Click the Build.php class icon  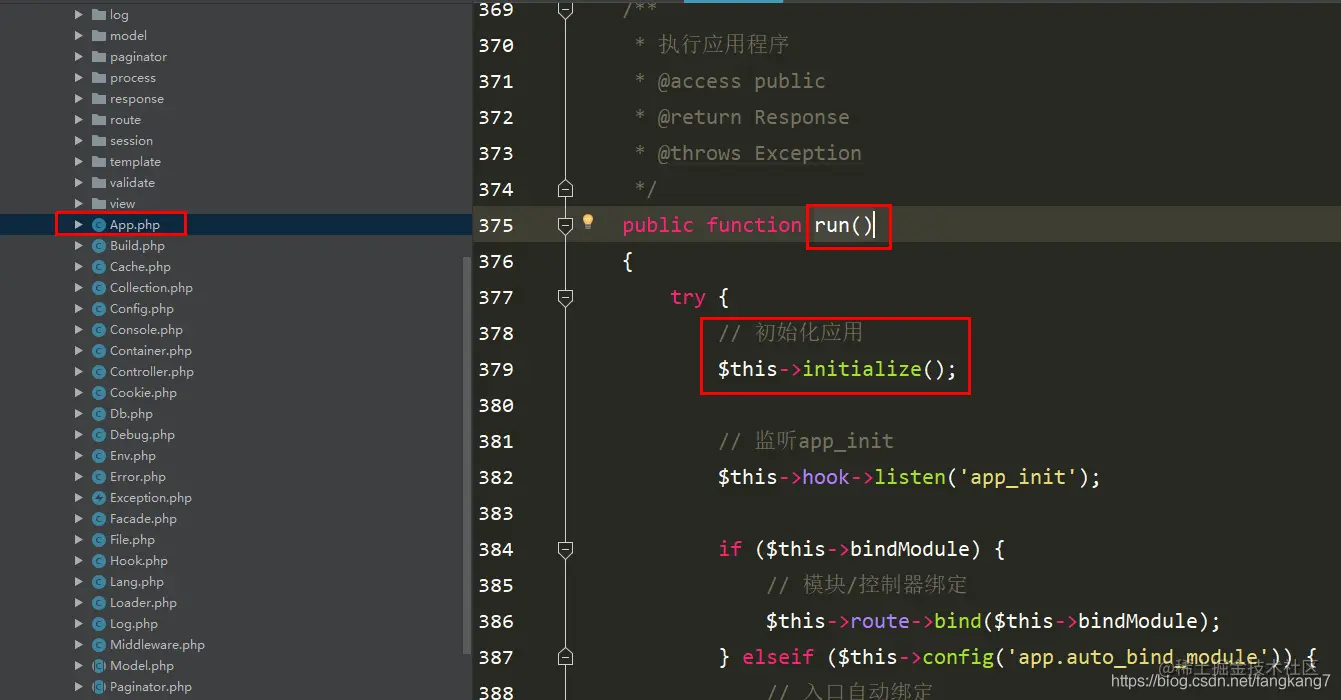point(99,246)
